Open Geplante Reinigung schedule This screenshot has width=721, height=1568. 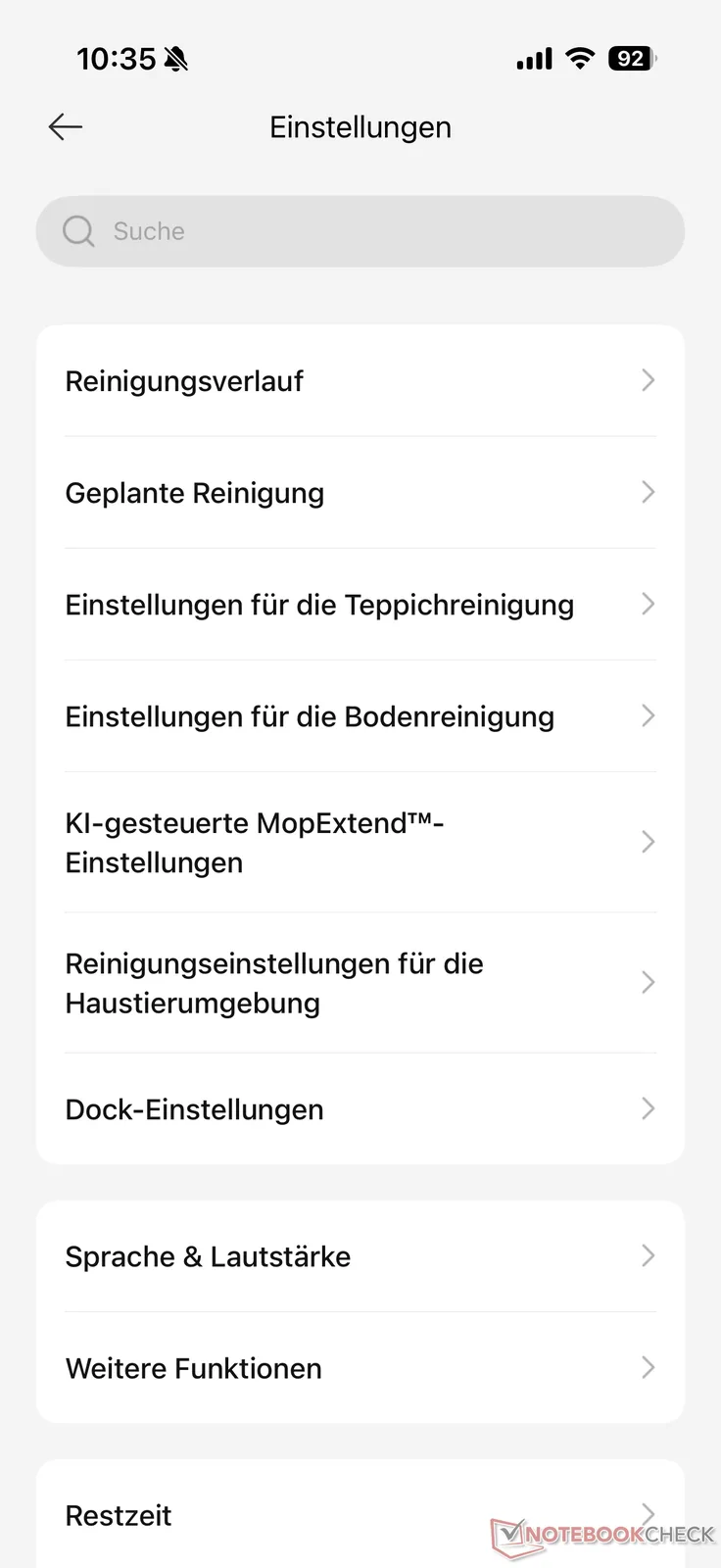click(x=194, y=493)
